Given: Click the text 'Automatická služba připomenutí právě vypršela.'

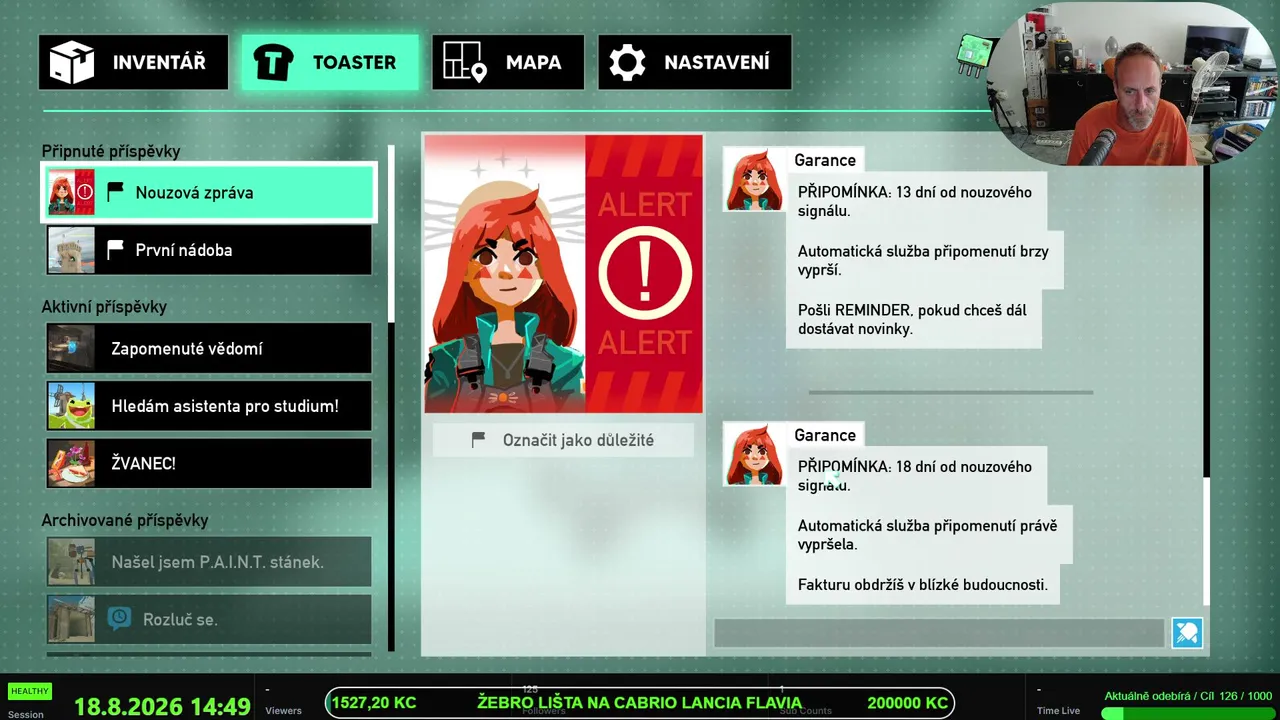Looking at the screenshot, I should click(x=927, y=535).
